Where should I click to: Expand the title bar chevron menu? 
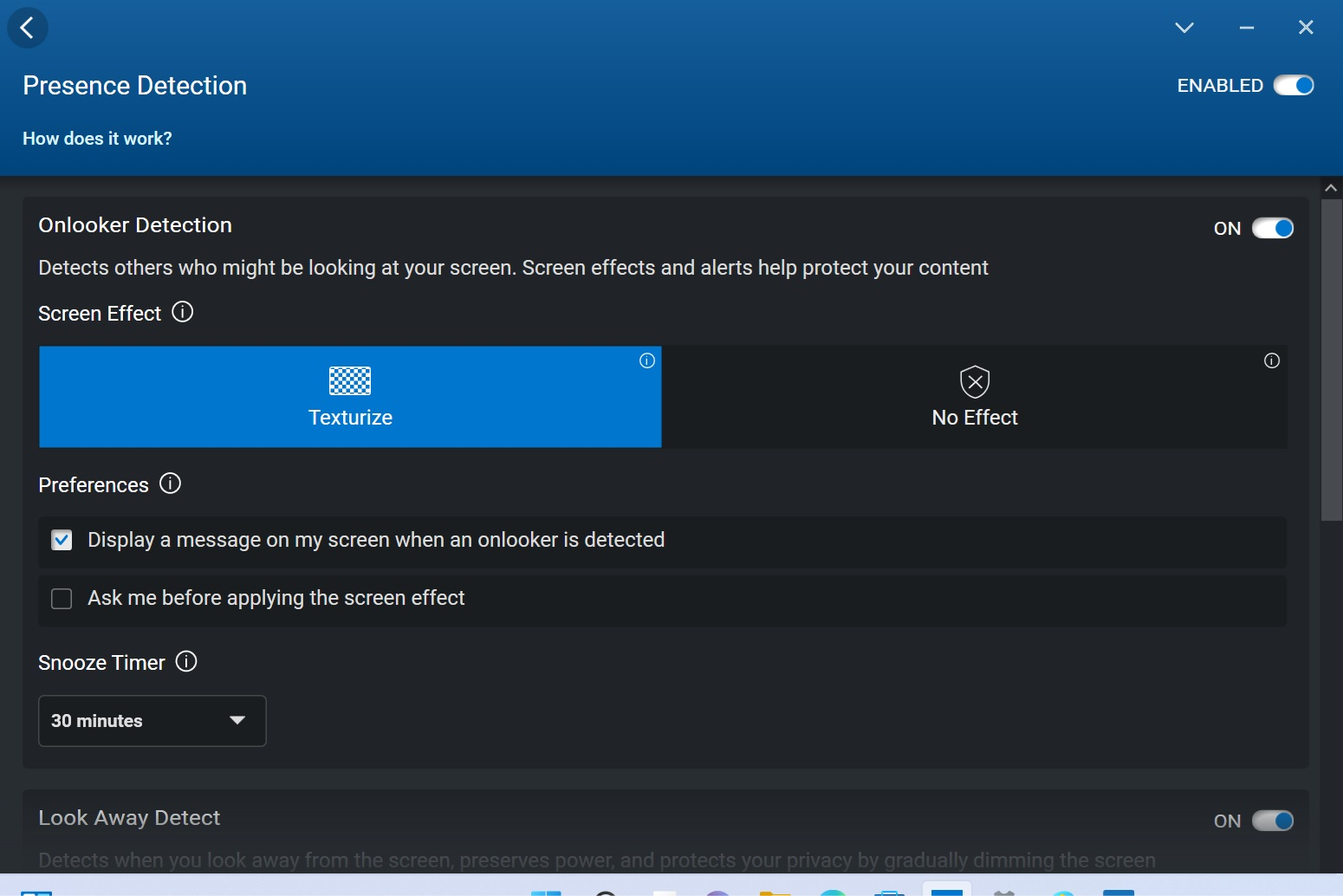(x=1184, y=28)
